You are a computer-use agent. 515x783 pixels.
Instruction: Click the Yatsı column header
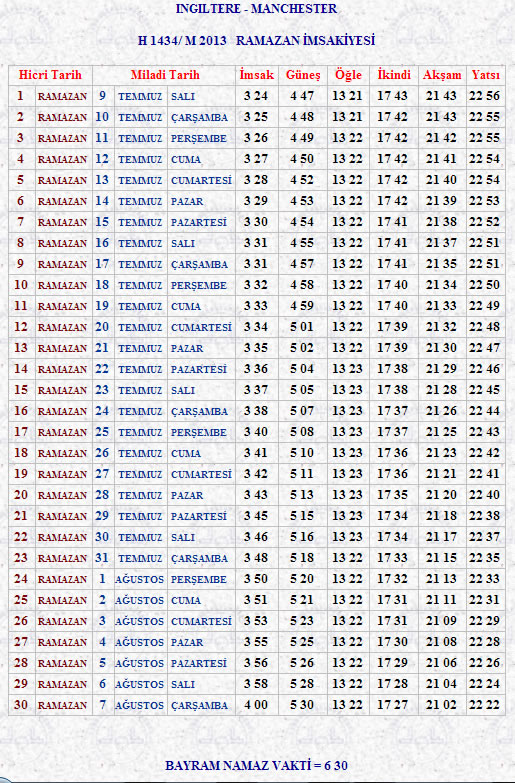coord(486,75)
